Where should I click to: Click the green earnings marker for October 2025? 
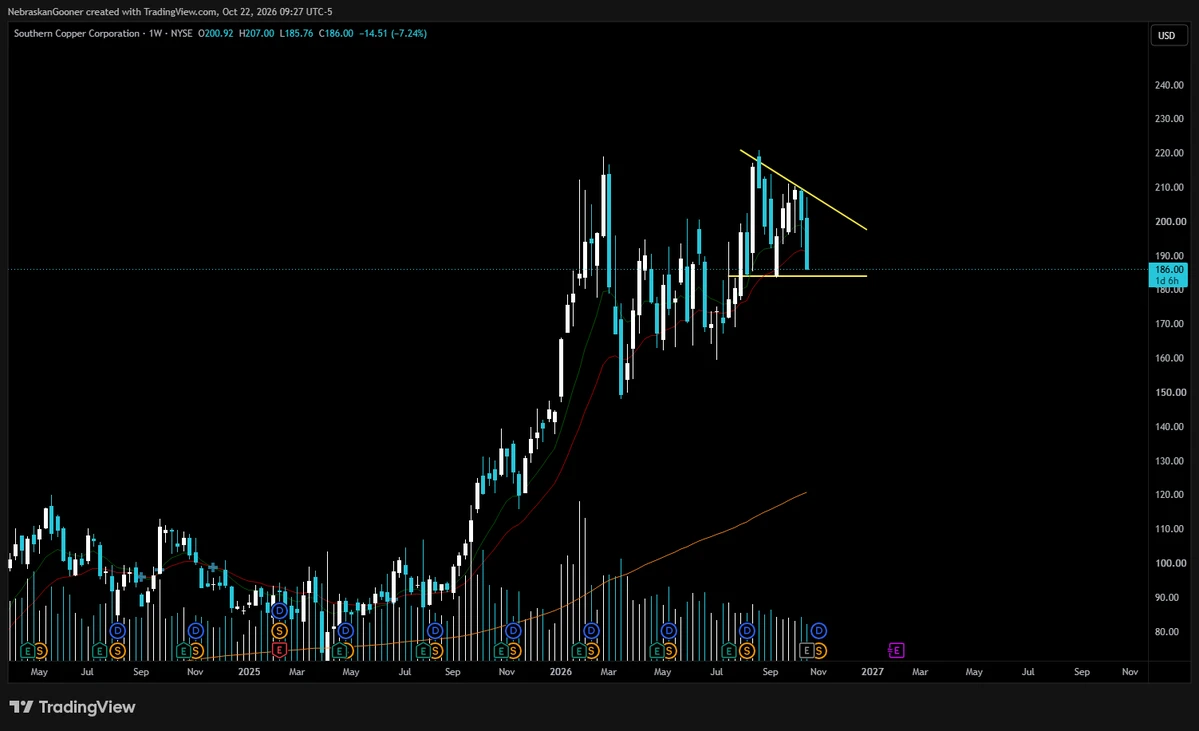pos(502,651)
